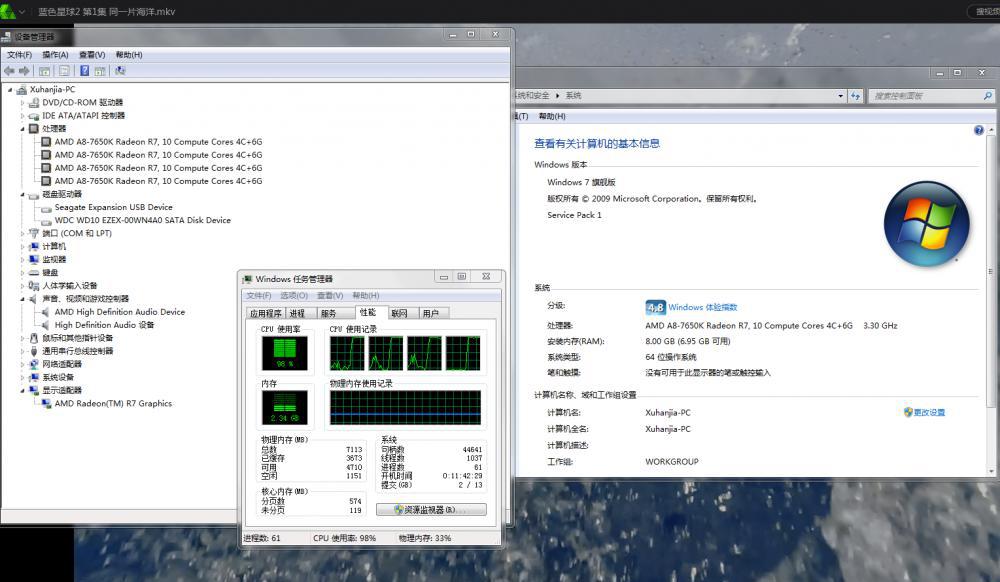Open 帮助(H) menu in Device Manager
The height and width of the screenshot is (582, 1000).
click(x=129, y=55)
